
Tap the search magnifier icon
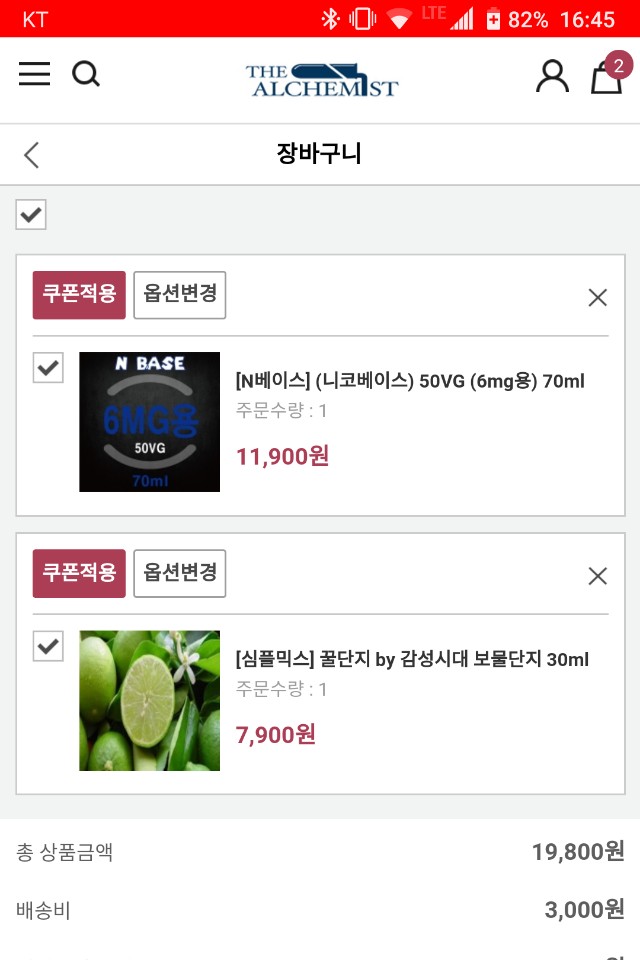coord(86,74)
